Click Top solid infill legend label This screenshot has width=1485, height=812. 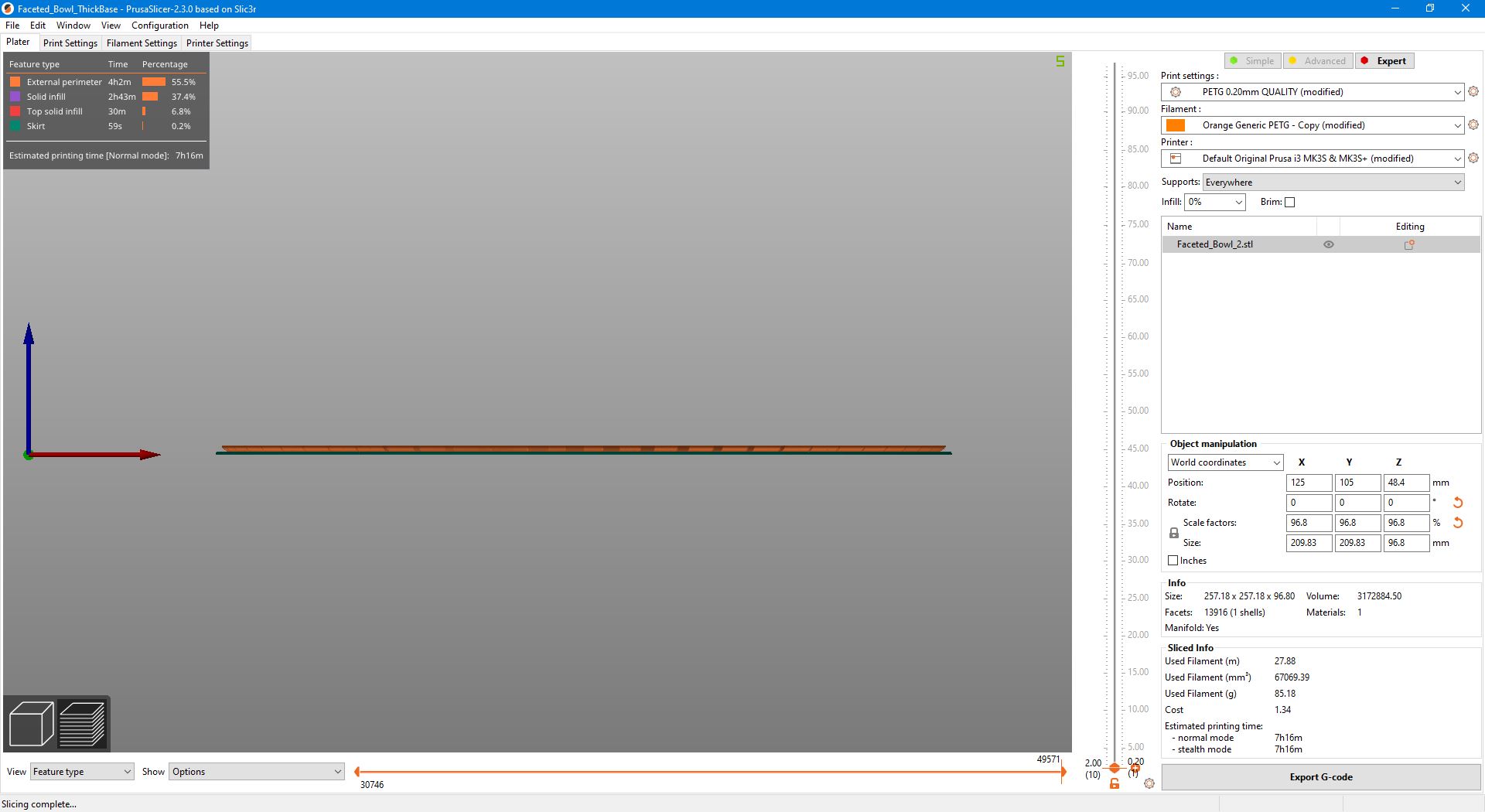54,111
